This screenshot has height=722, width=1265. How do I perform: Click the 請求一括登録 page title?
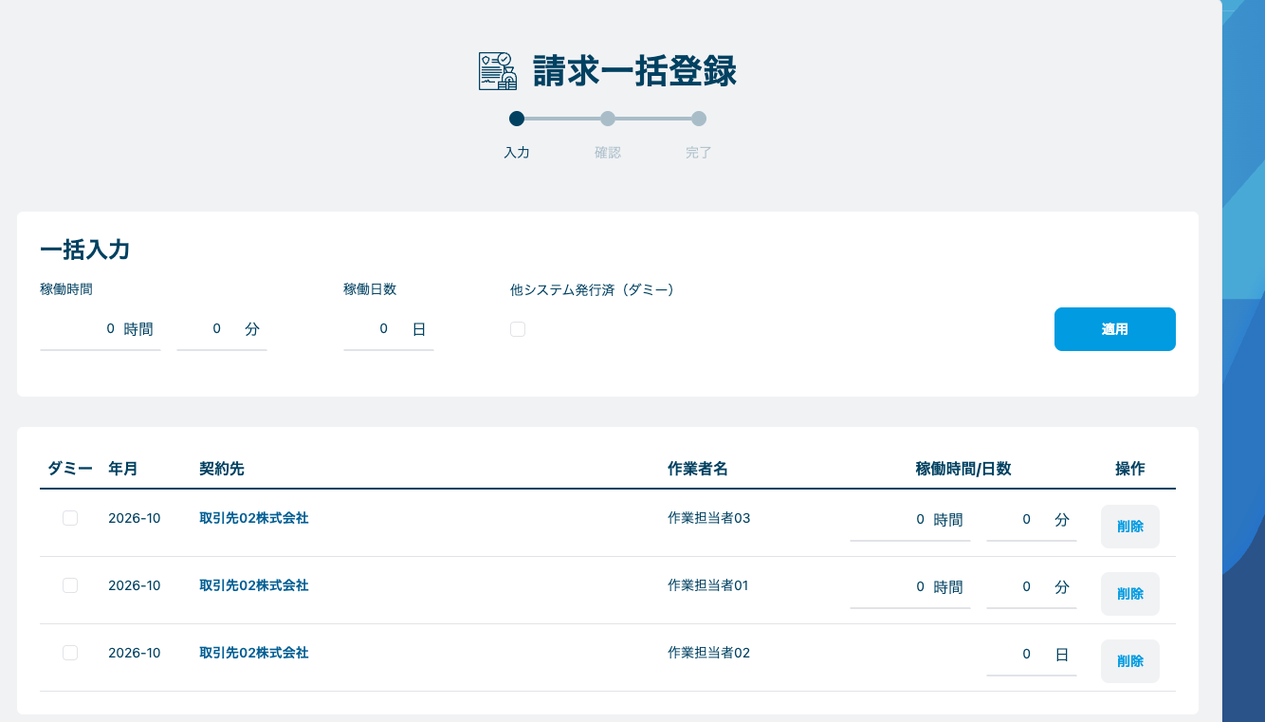pos(635,71)
